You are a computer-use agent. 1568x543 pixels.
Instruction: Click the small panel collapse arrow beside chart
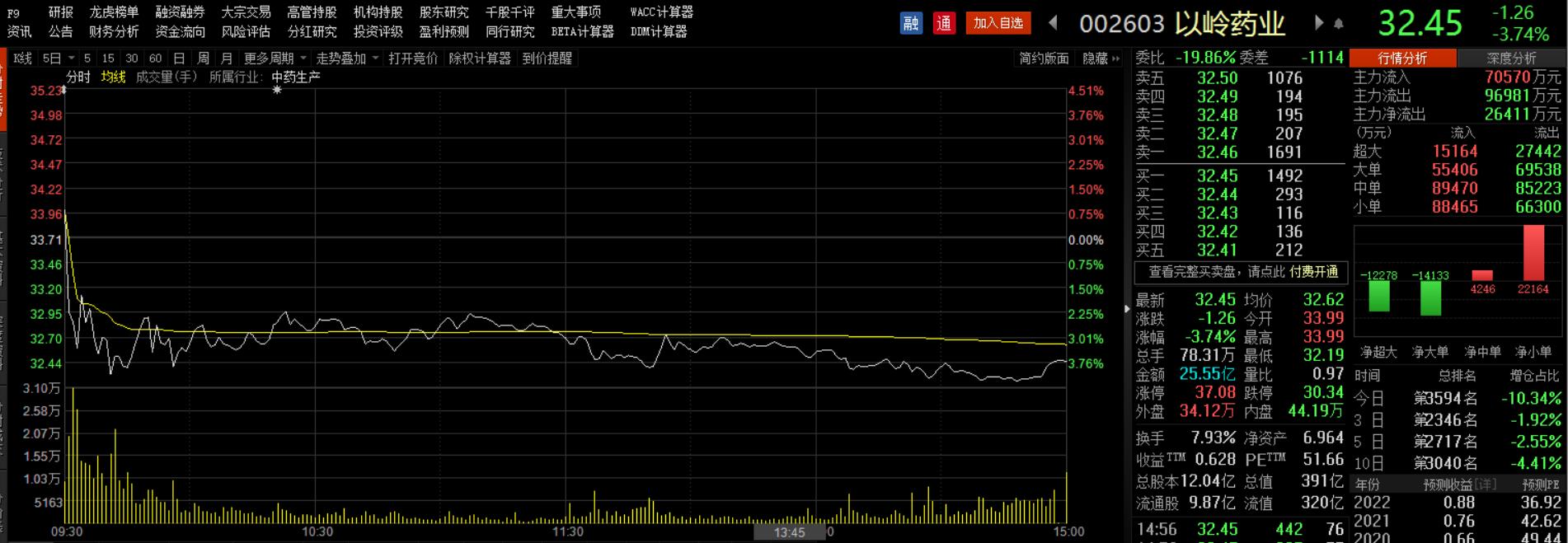coord(1127,309)
